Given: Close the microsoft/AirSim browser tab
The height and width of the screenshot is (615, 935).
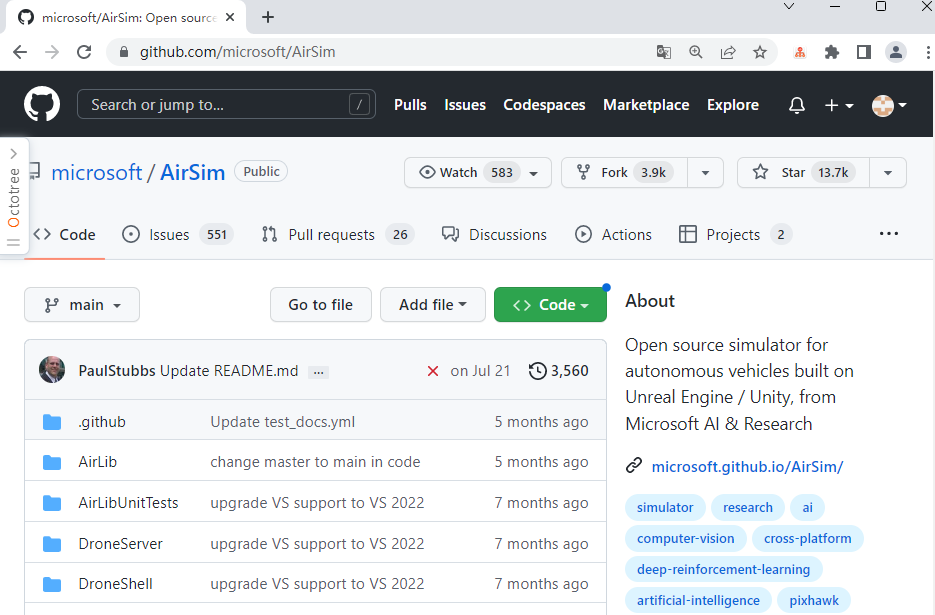Looking at the screenshot, I should pos(230,17).
